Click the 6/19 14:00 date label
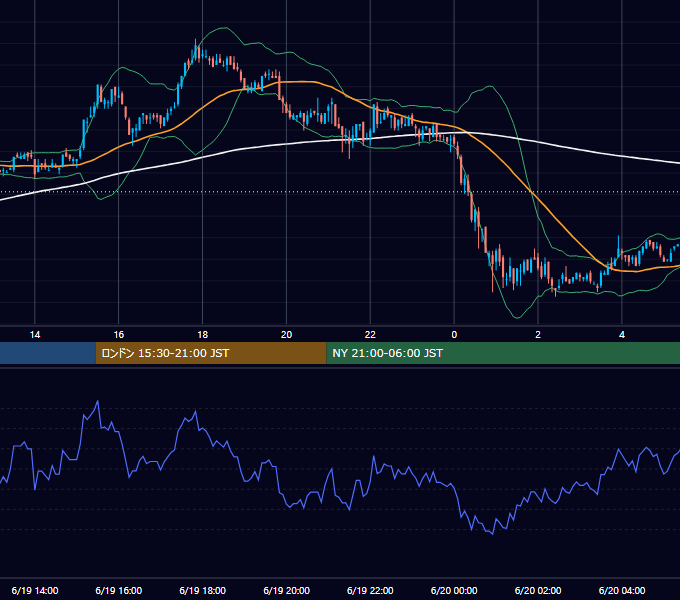 click(35, 590)
